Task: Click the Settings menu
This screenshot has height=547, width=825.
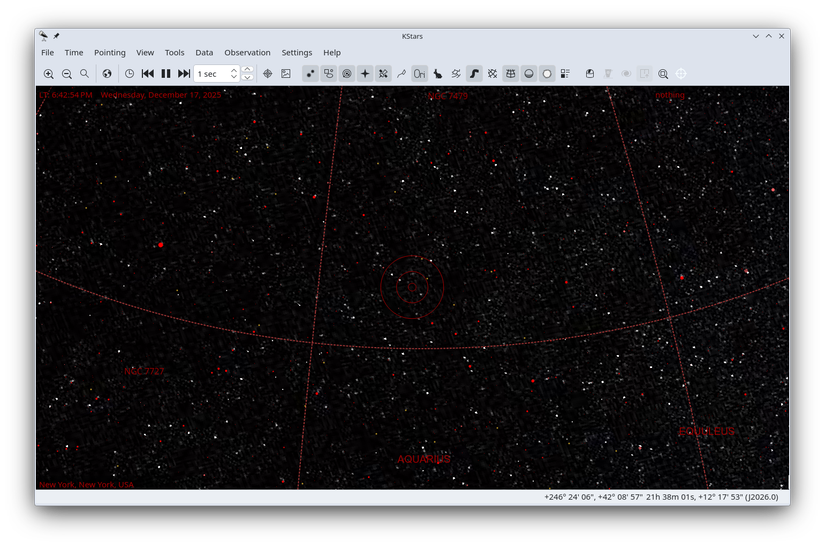Action: (296, 53)
